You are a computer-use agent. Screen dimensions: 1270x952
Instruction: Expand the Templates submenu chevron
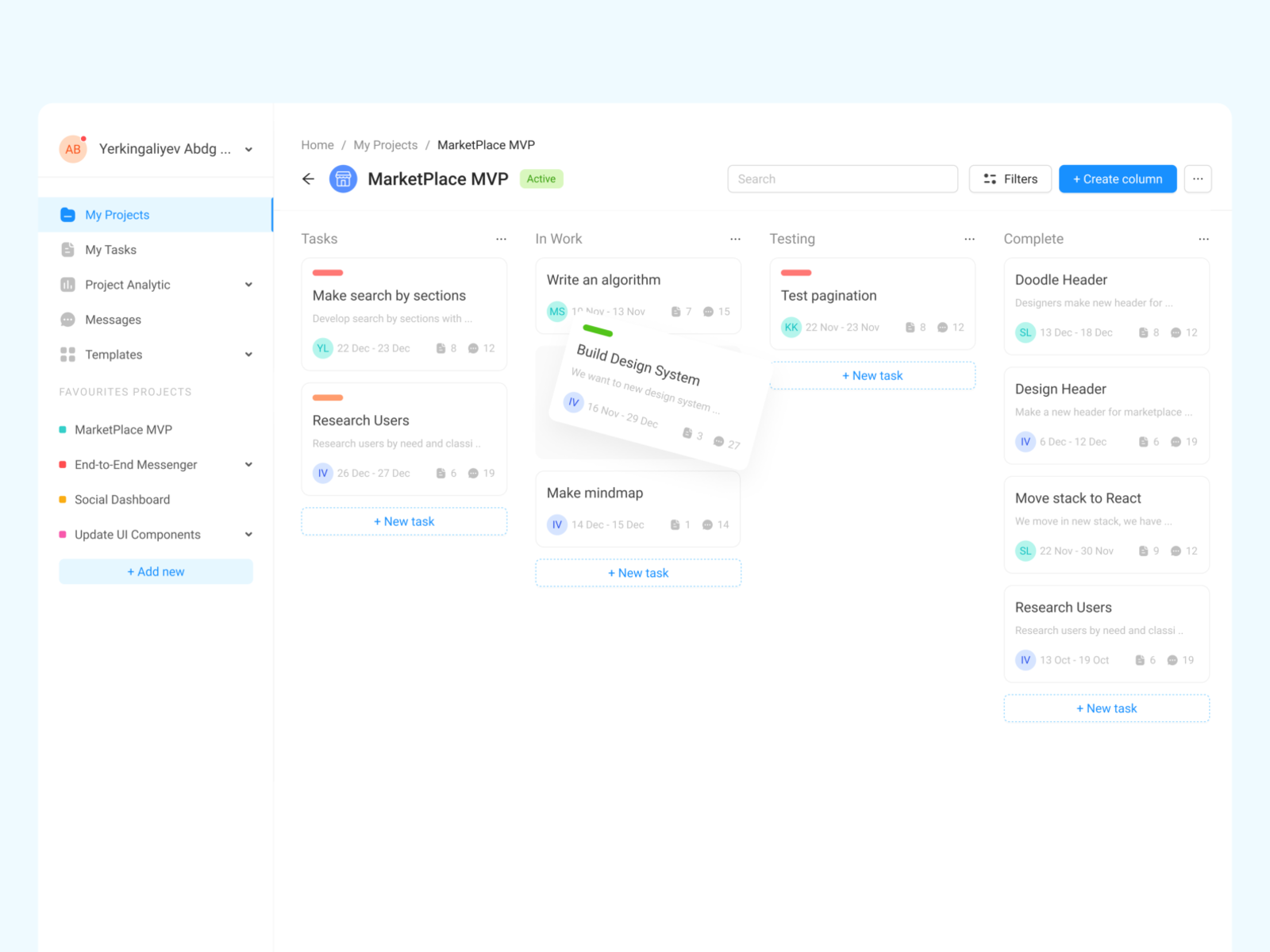pyautogui.click(x=248, y=355)
